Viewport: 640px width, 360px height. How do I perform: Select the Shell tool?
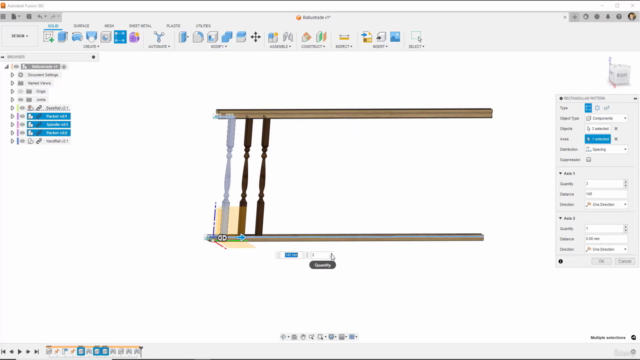pyautogui.click(x=213, y=37)
